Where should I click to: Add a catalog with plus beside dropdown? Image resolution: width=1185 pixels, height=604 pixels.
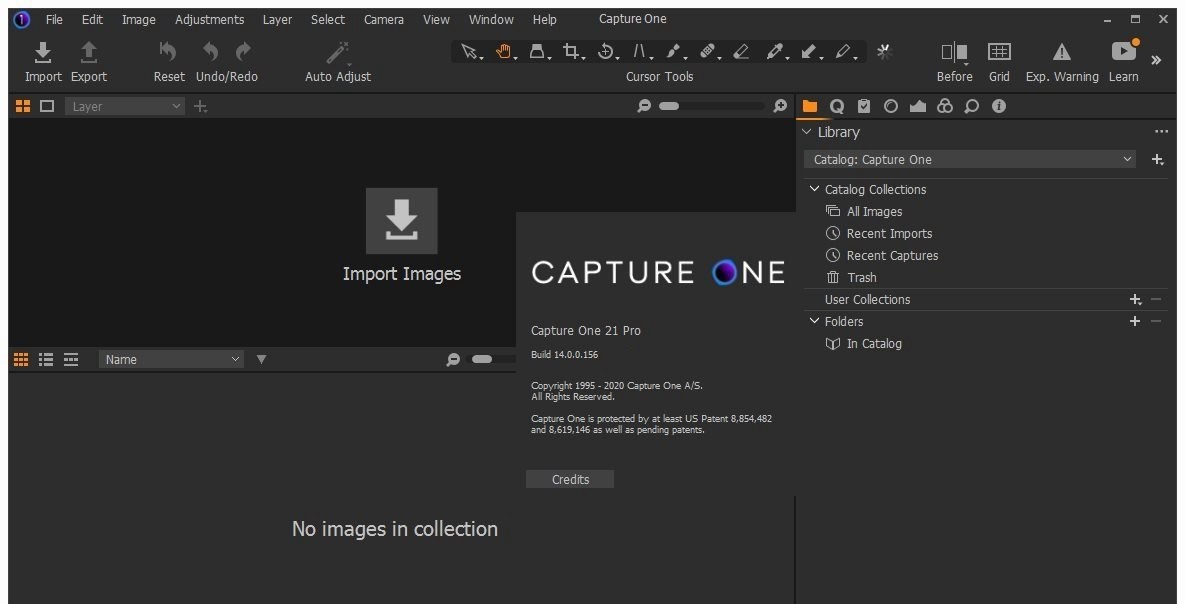pyautogui.click(x=1158, y=160)
